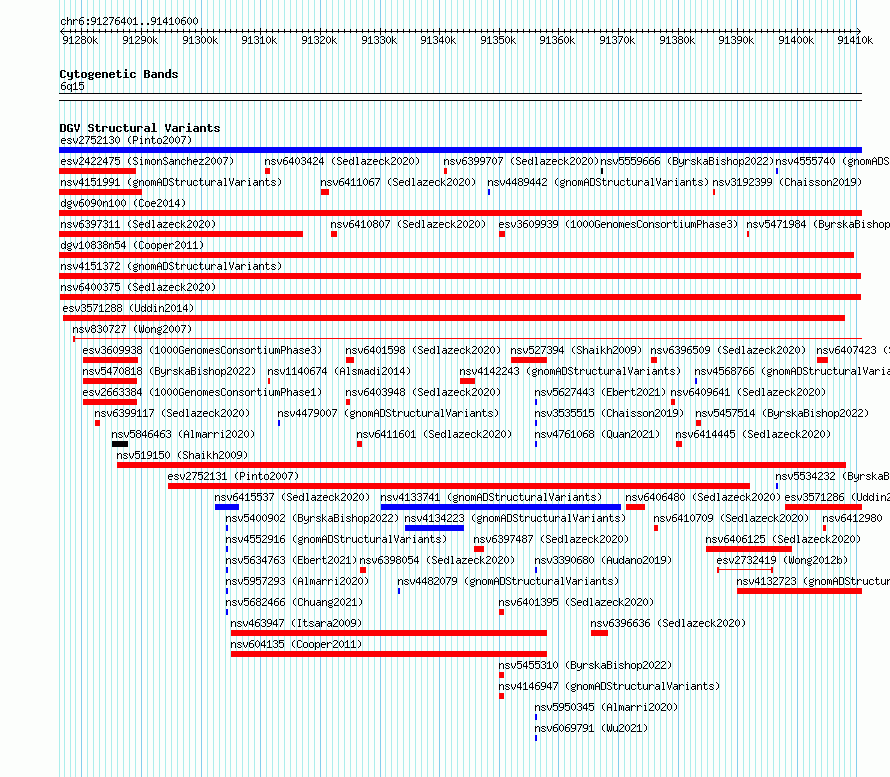
Task: Click the black nsv5846463 variant bar
Action: tap(120, 444)
